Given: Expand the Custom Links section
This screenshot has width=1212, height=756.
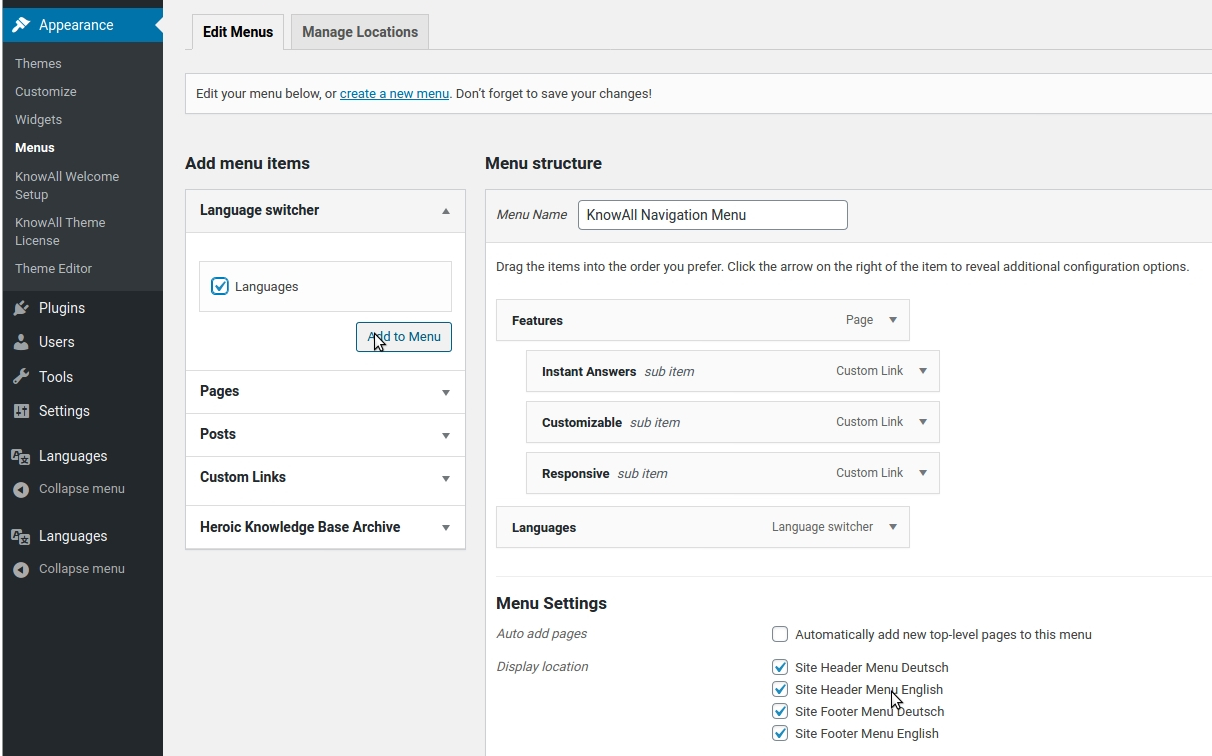Looking at the screenshot, I should tap(325, 478).
